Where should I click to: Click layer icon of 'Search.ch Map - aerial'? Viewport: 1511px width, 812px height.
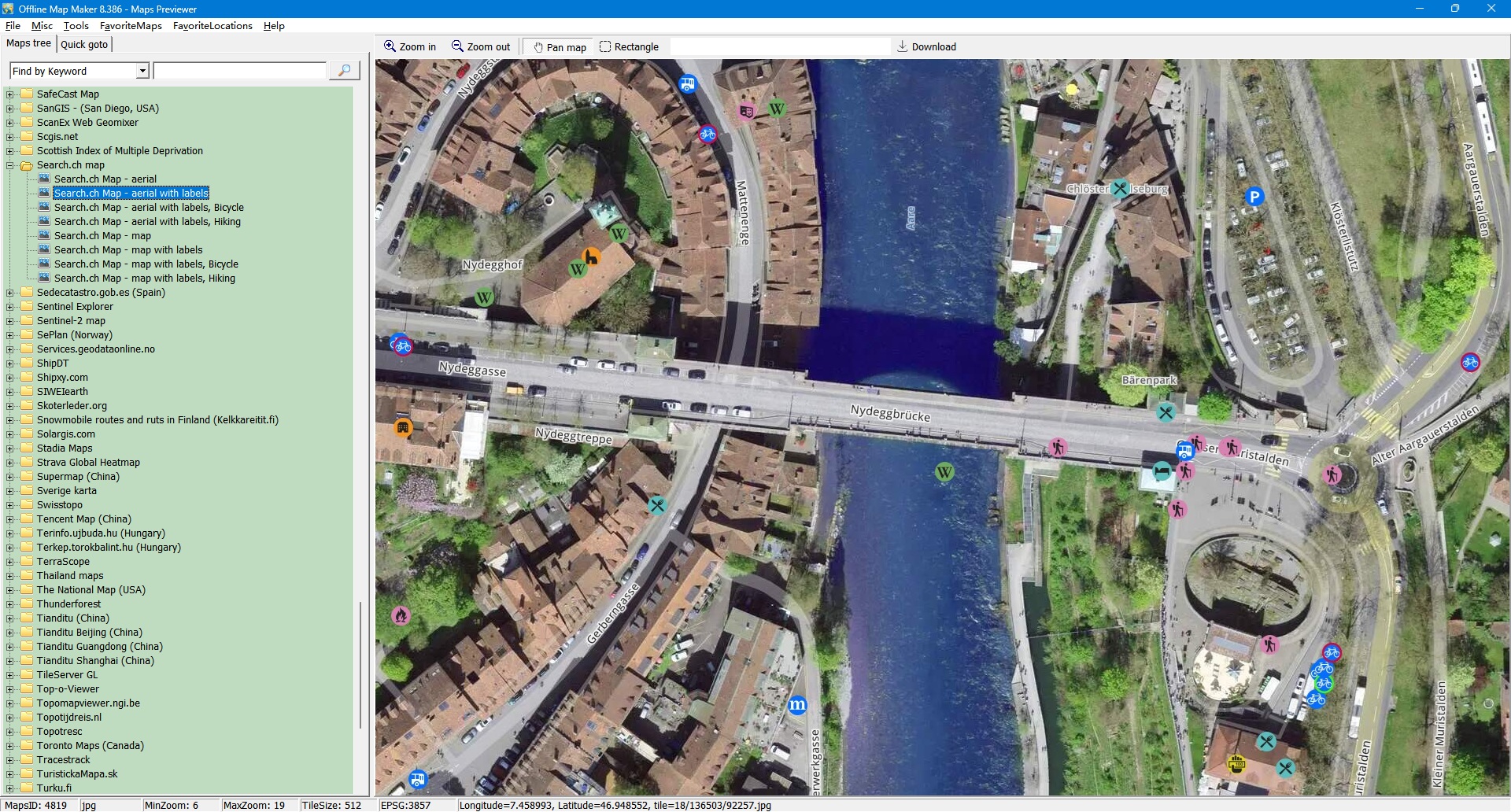[44, 179]
